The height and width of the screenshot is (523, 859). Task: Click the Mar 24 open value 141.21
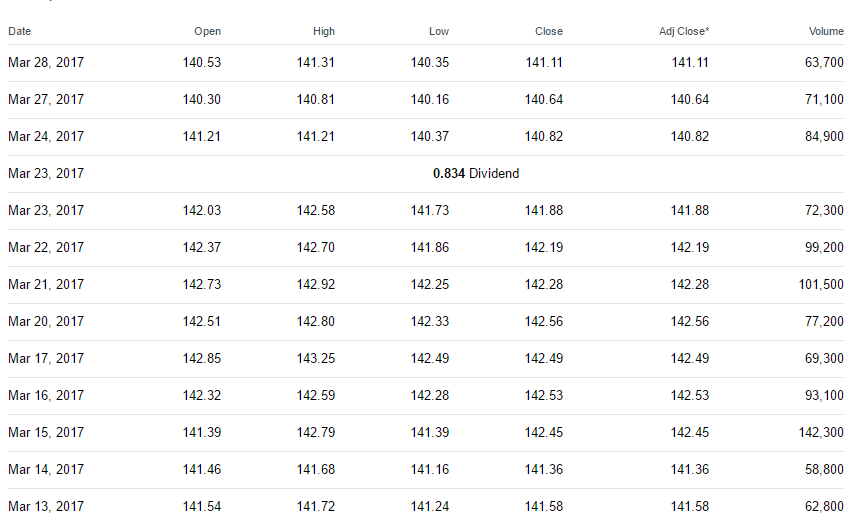[202, 136]
